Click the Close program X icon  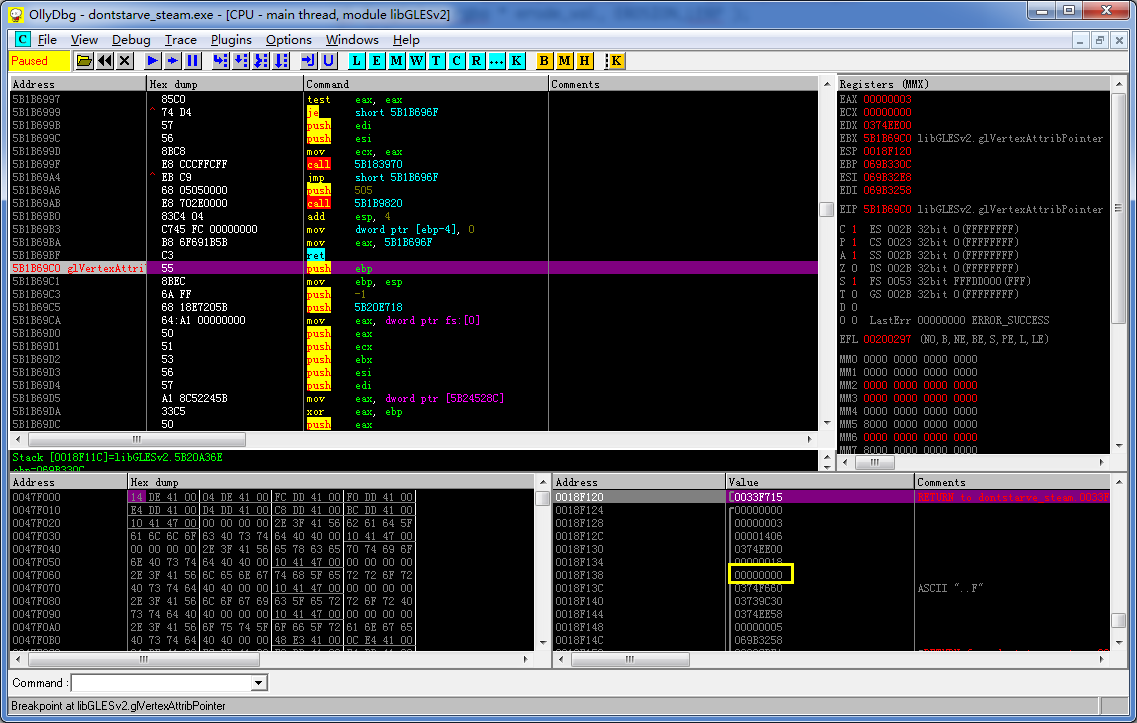click(x=125, y=61)
